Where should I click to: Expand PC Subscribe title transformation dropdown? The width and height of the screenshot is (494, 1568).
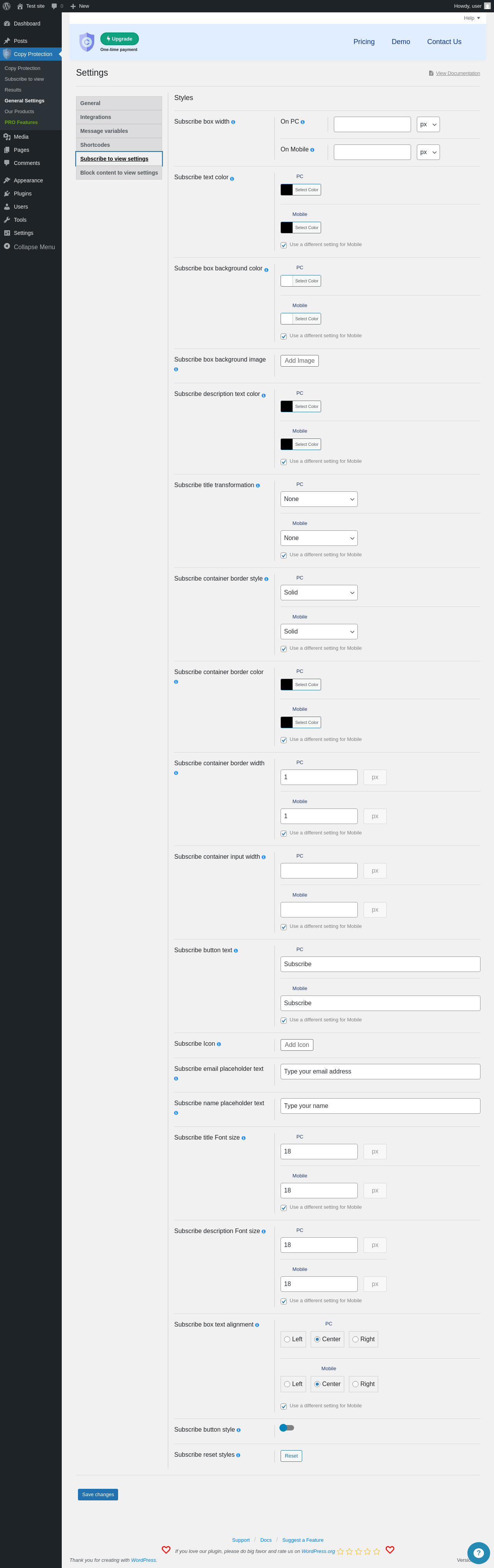(x=319, y=499)
